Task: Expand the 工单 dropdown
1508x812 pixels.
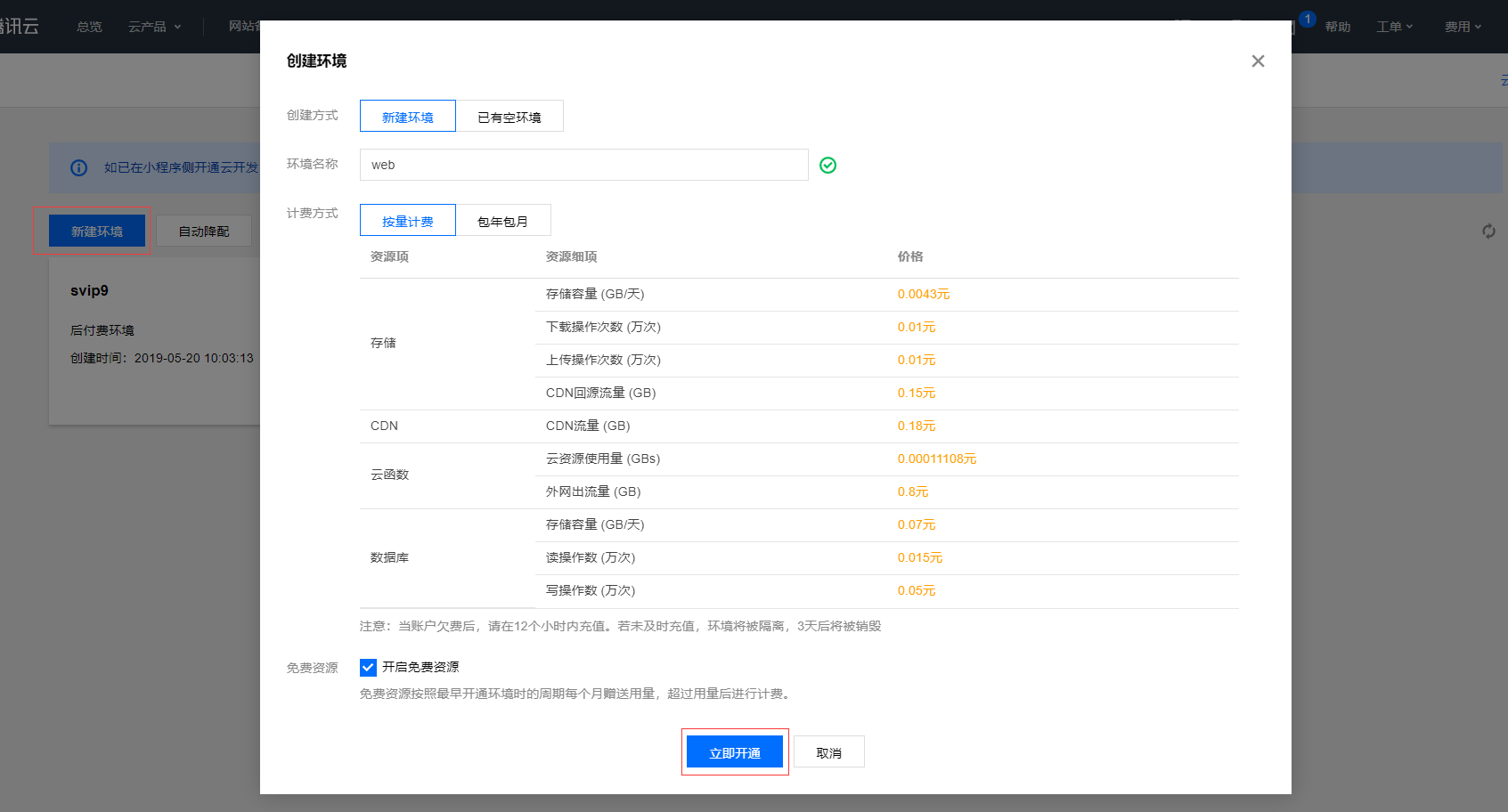Action: [x=1394, y=26]
